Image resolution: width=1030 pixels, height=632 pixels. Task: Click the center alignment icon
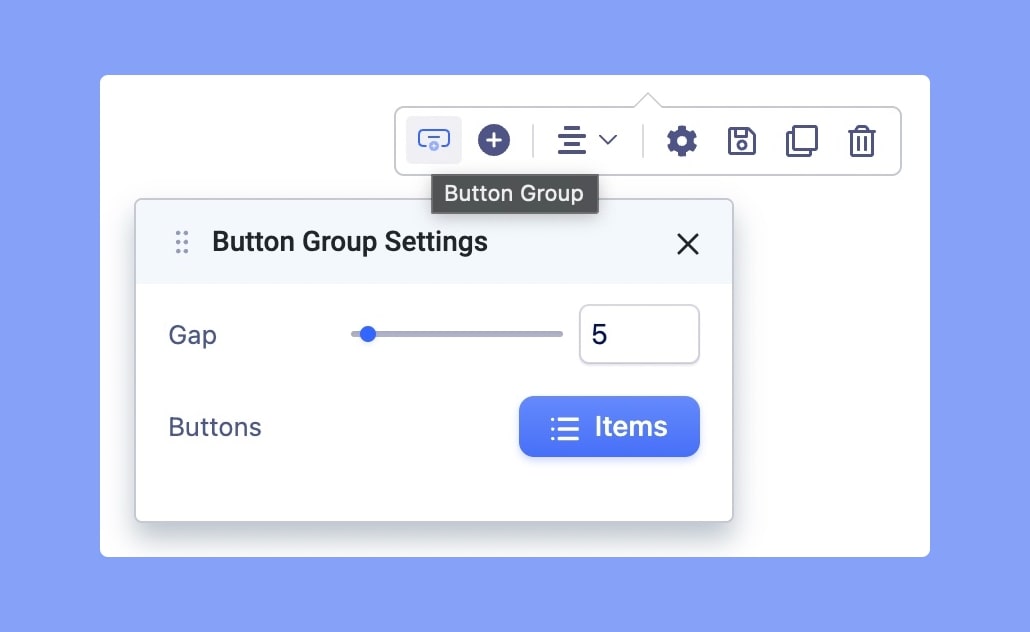click(x=571, y=140)
